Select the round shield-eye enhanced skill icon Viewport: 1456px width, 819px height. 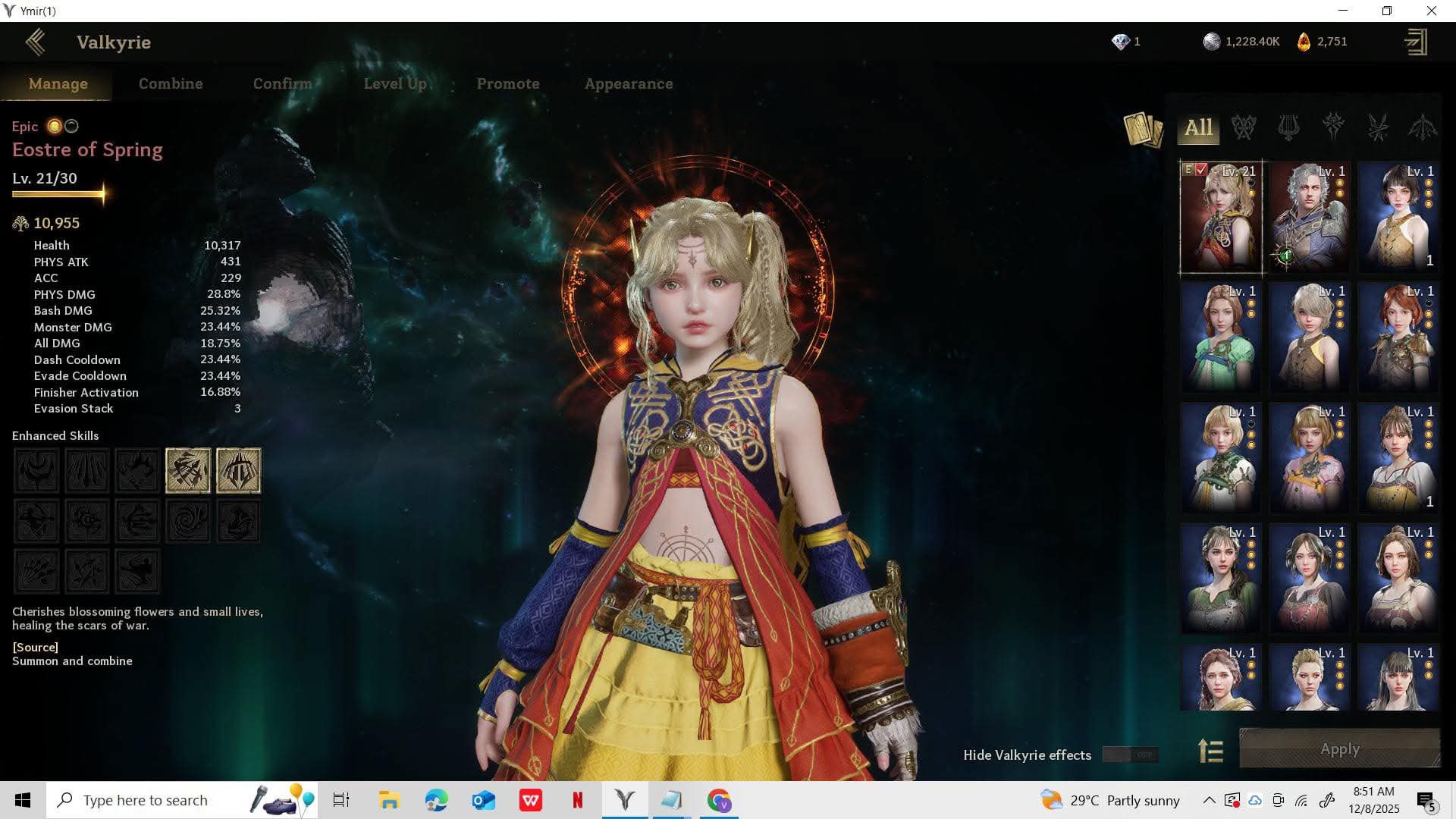[86, 521]
